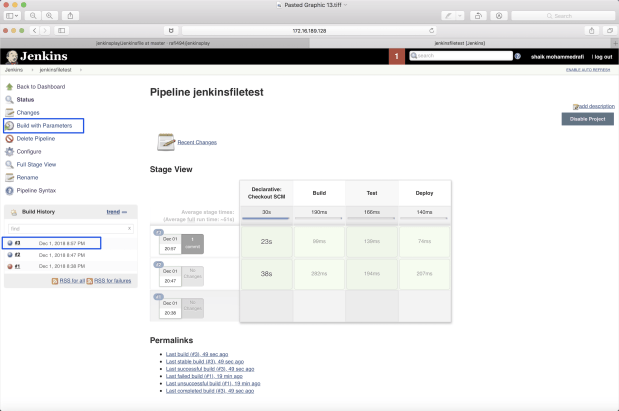Image resolution: width=619 pixels, height=411 pixels.
Task: Collapse Build History trend dash toggle
Action: pyautogui.click(x=125, y=212)
